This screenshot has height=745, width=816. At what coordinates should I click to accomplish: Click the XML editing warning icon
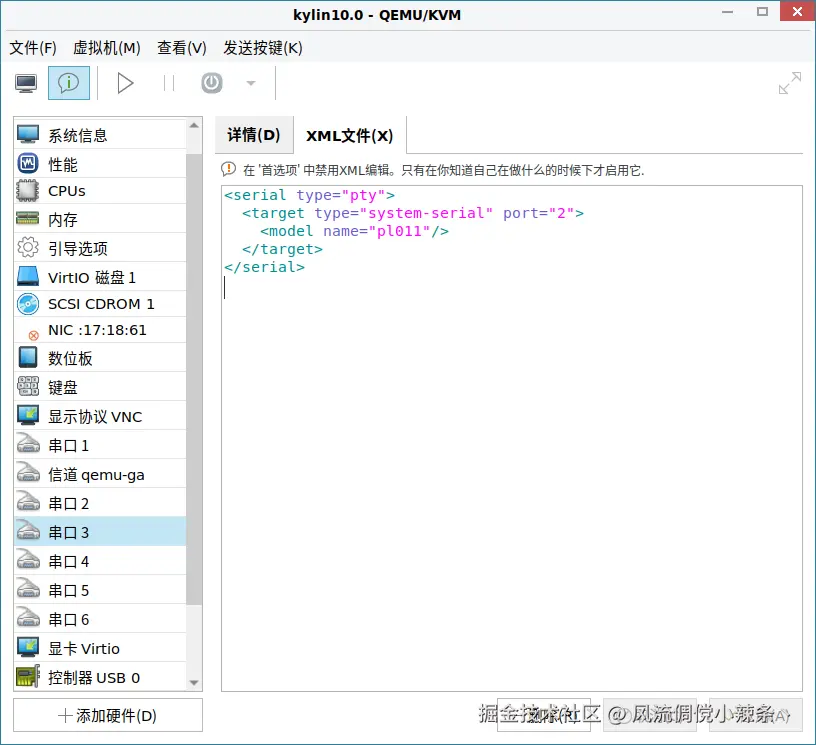pos(228,169)
